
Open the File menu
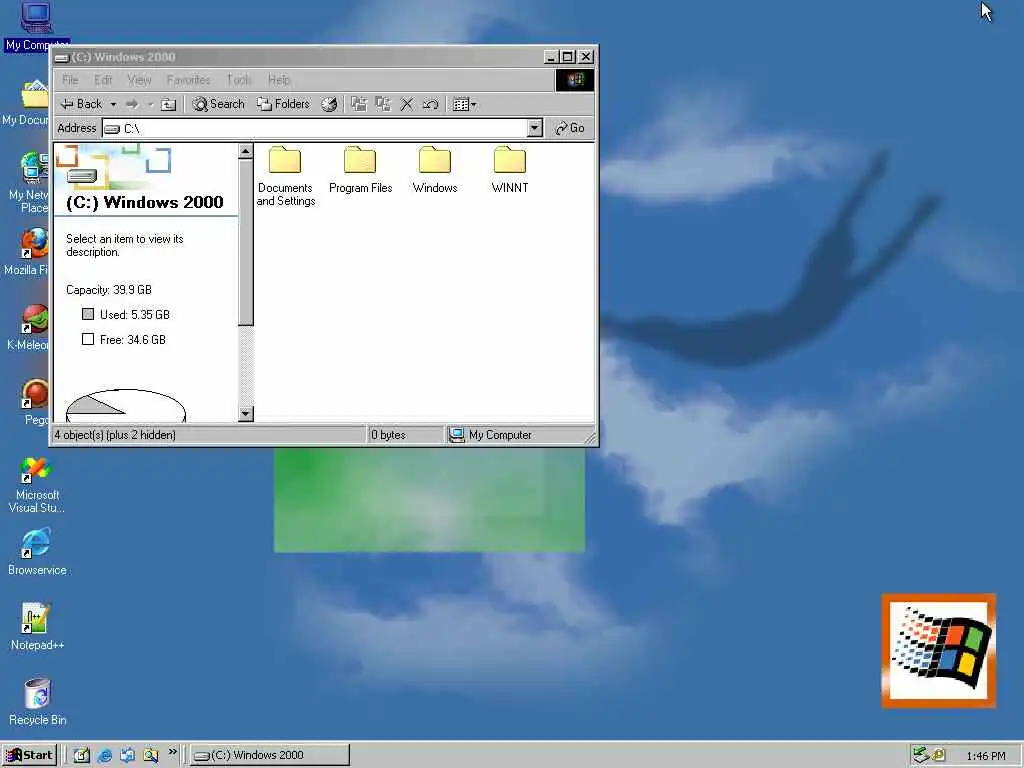71,80
